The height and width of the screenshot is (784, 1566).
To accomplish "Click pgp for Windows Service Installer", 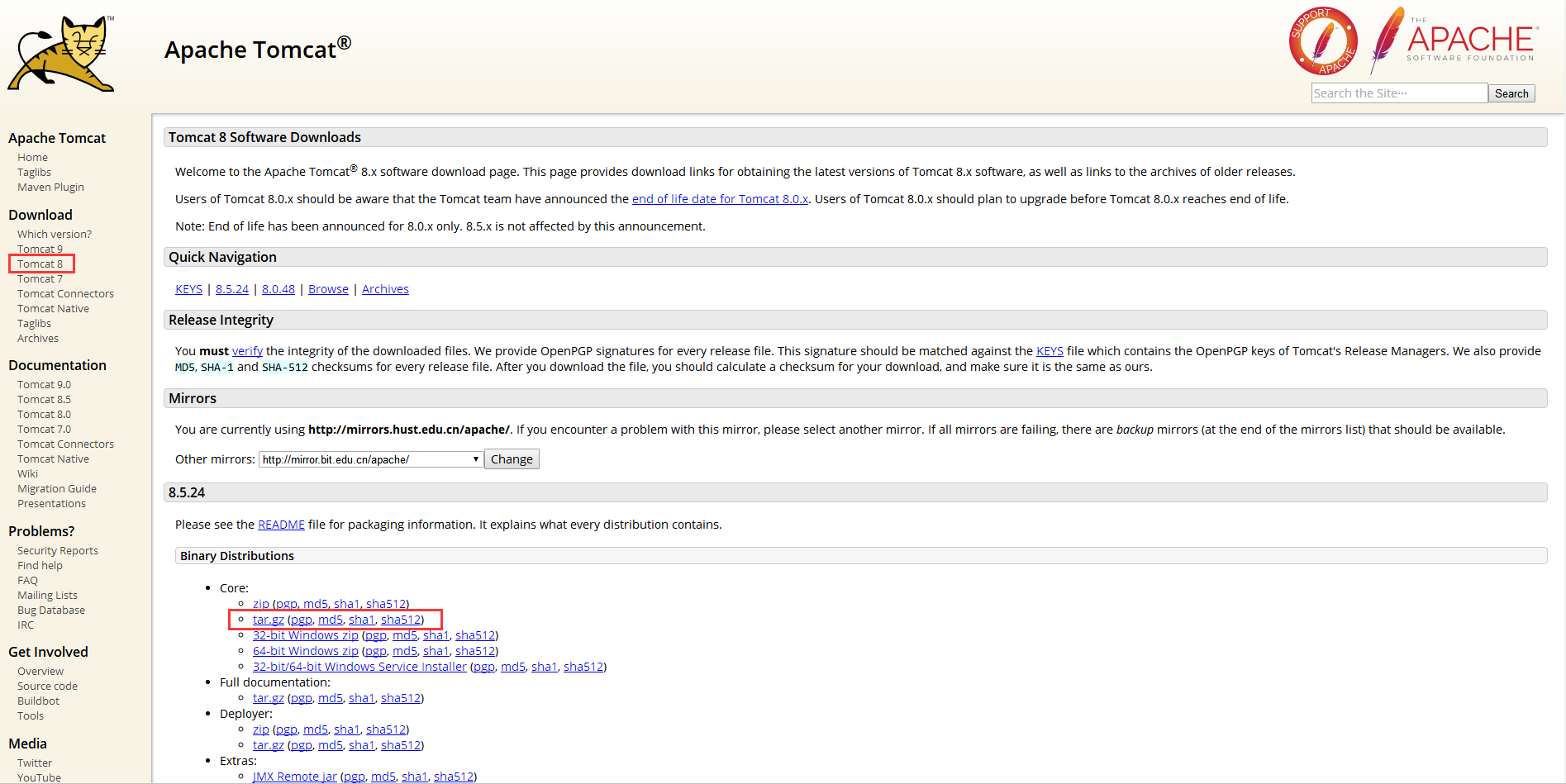I will click(x=484, y=667).
